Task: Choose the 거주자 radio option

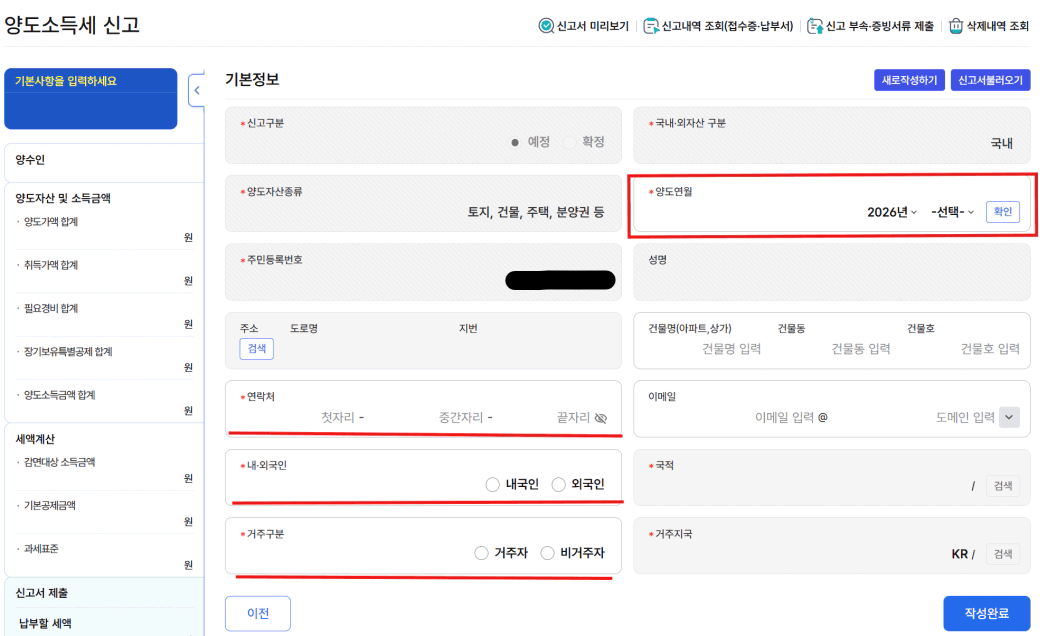Action: [x=482, y=553]
